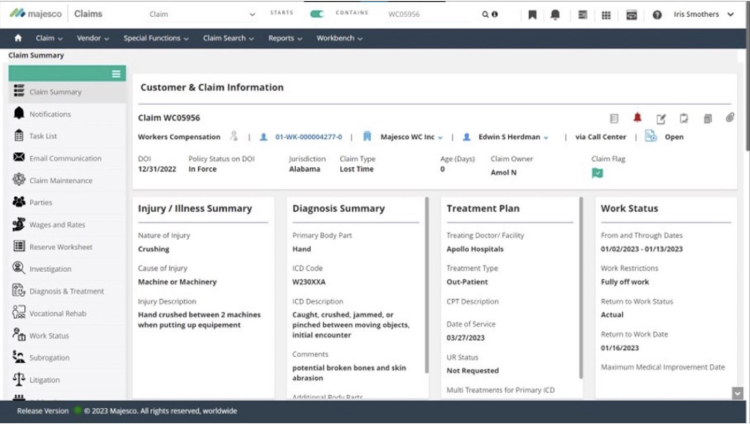Viewport: 750px width, 424px height.
Task: Collapse sidebar using hamburger icon
Action: click(x=116, y=74)
